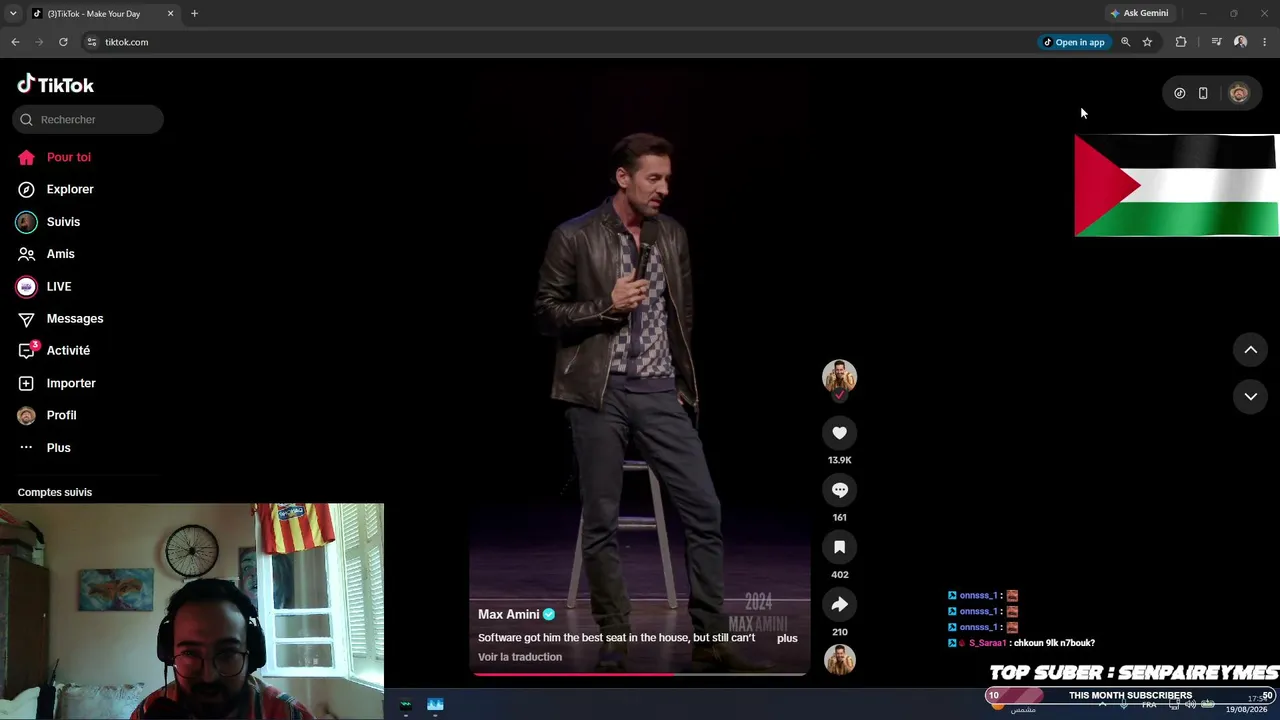1280x720 pixels.
Task: Focus the 'Rechercher' search field
Action: click(x=88, y=120)
